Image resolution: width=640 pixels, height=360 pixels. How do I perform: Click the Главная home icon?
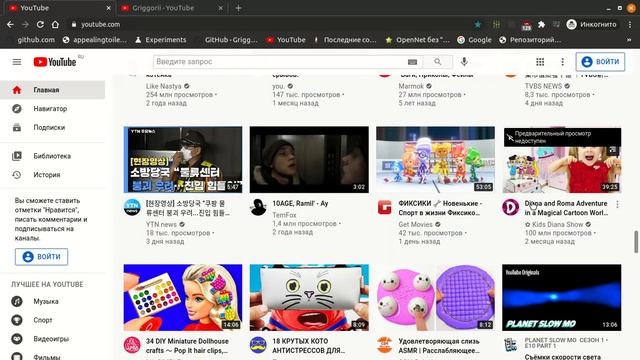tap(17, 90)
